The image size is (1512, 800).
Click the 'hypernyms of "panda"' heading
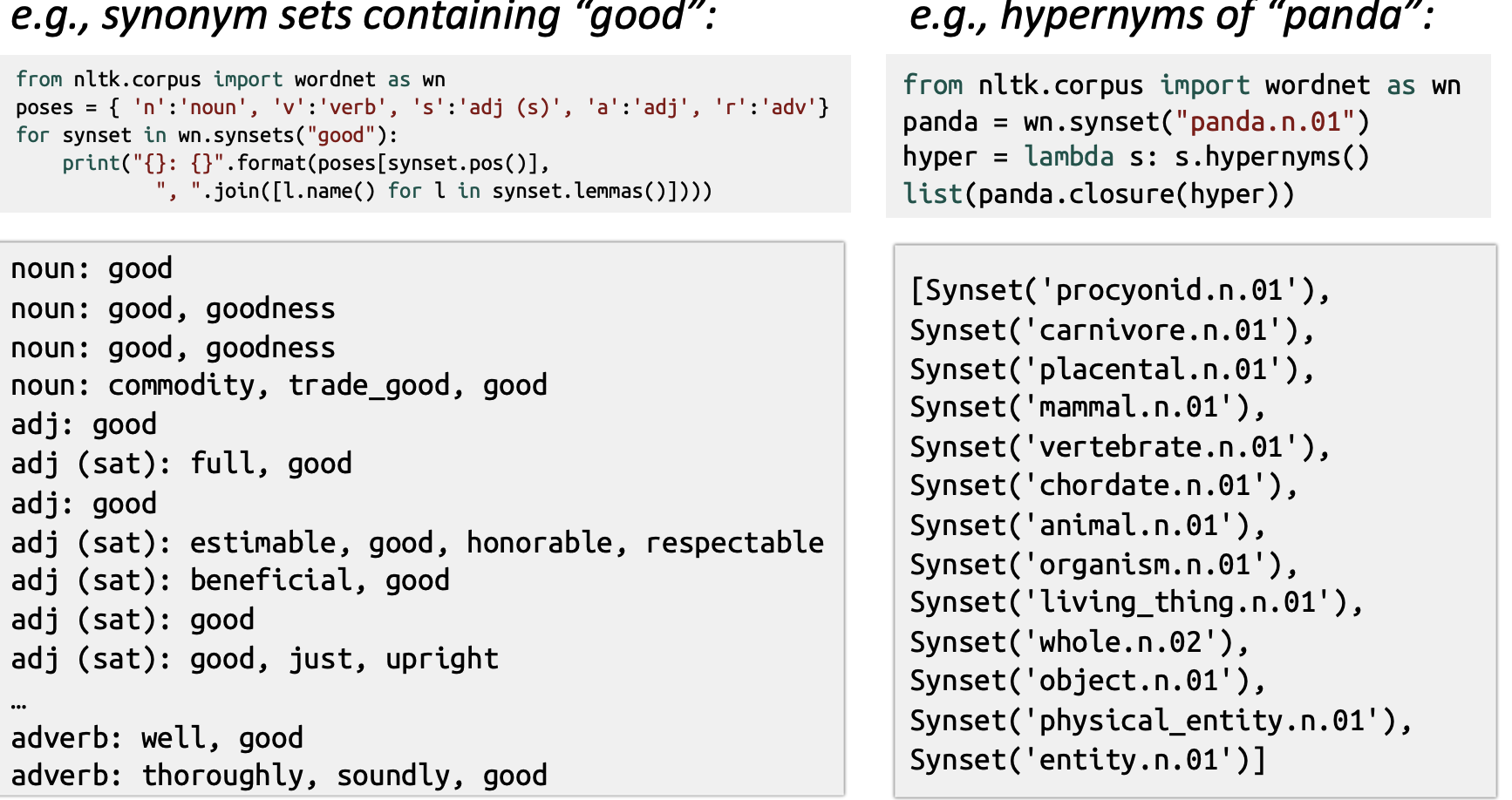pyautogui.click(x=1170, y=17)
